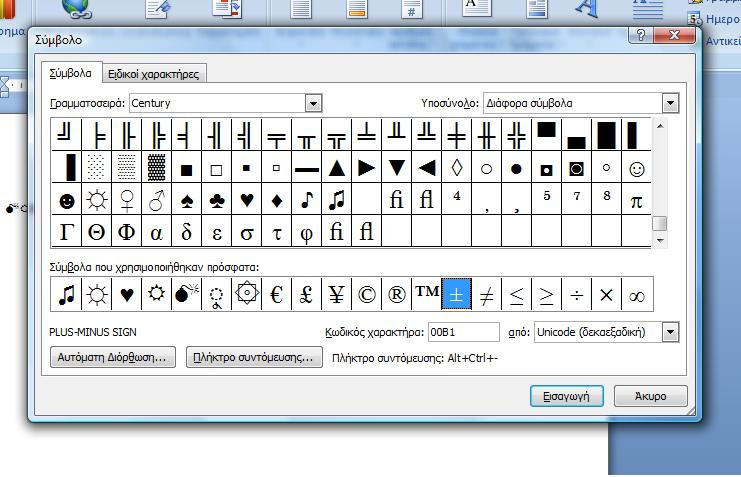Select the male sign symbol
This screenshot has height=477, width=741.
pos(156,201)
